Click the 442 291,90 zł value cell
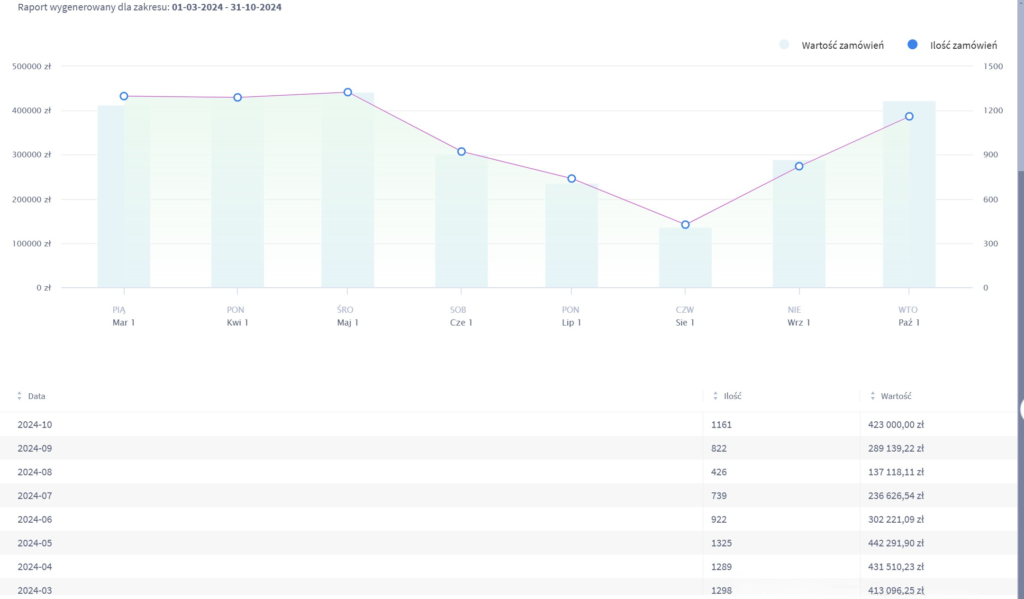 pyautogui.click(x=895, y=543)
